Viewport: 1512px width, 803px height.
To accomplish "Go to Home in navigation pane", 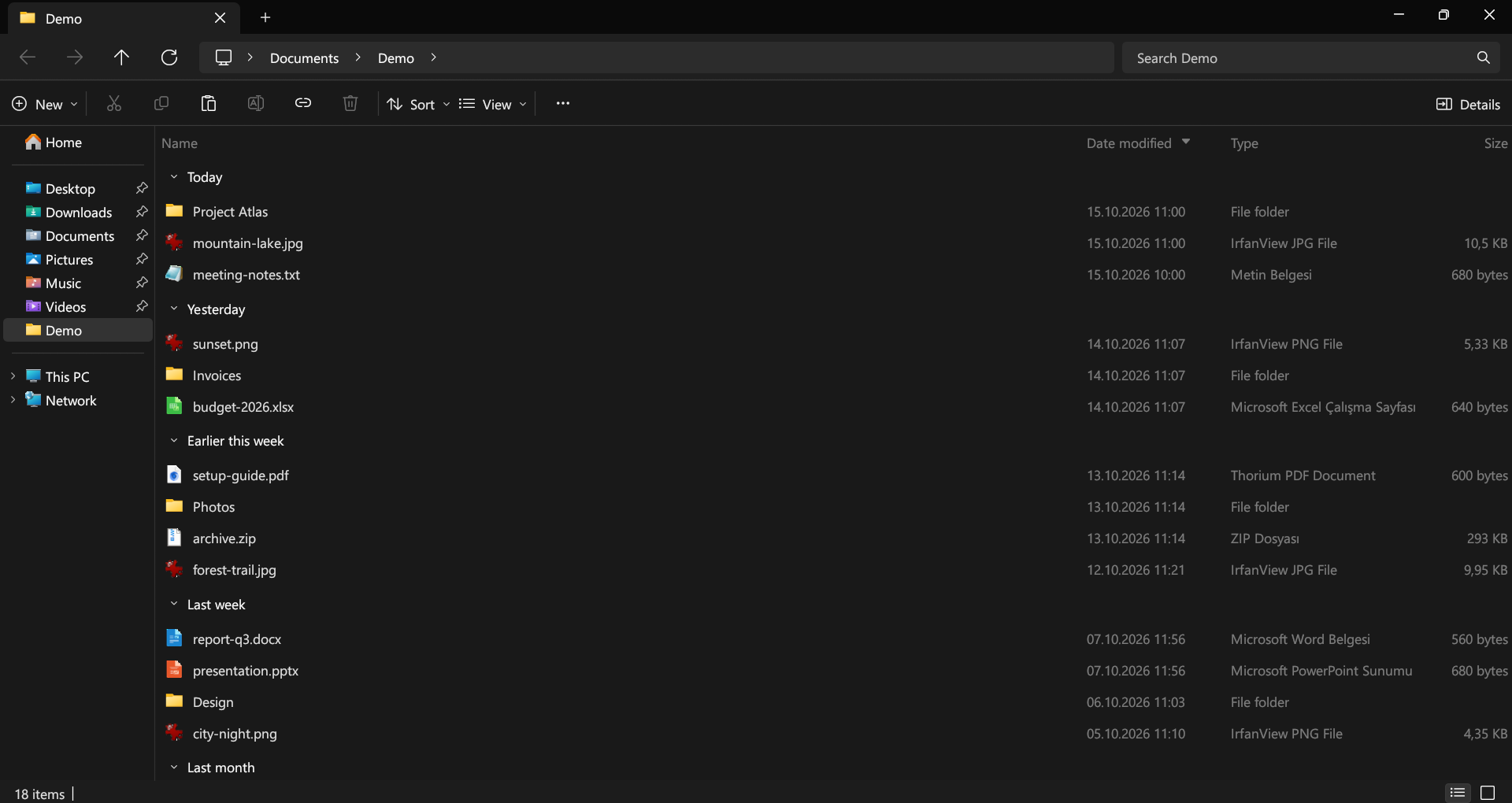I will tap(54, 142).
